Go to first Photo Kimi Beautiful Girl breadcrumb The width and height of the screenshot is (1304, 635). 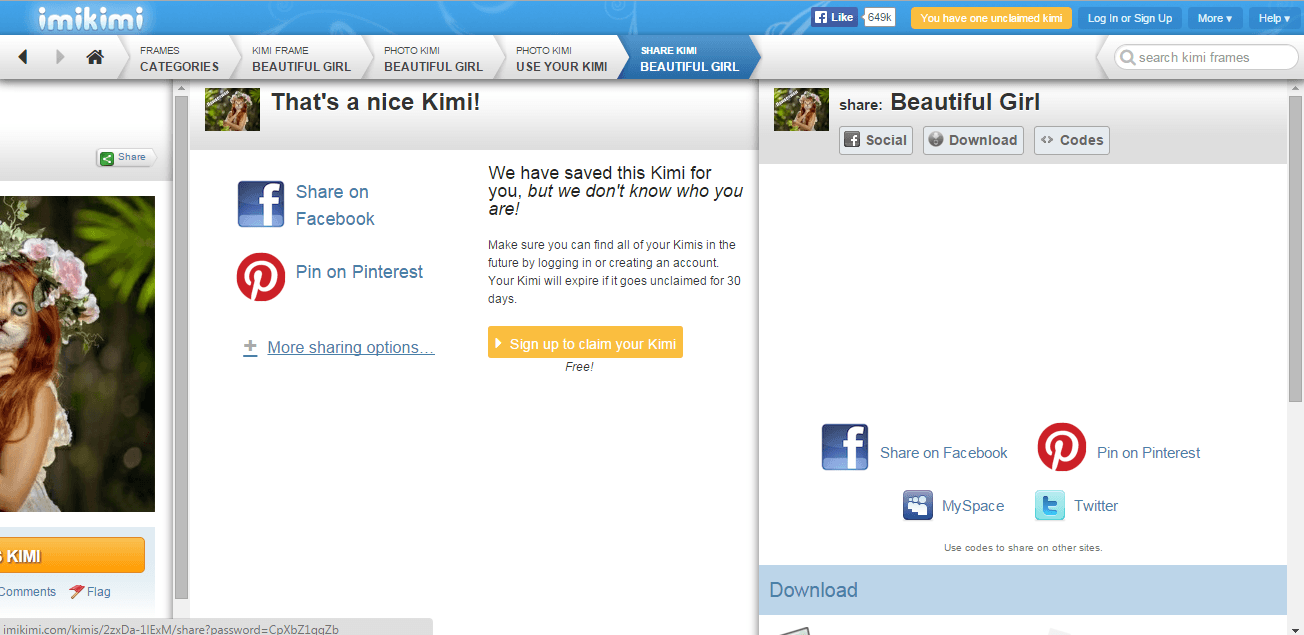433,58
